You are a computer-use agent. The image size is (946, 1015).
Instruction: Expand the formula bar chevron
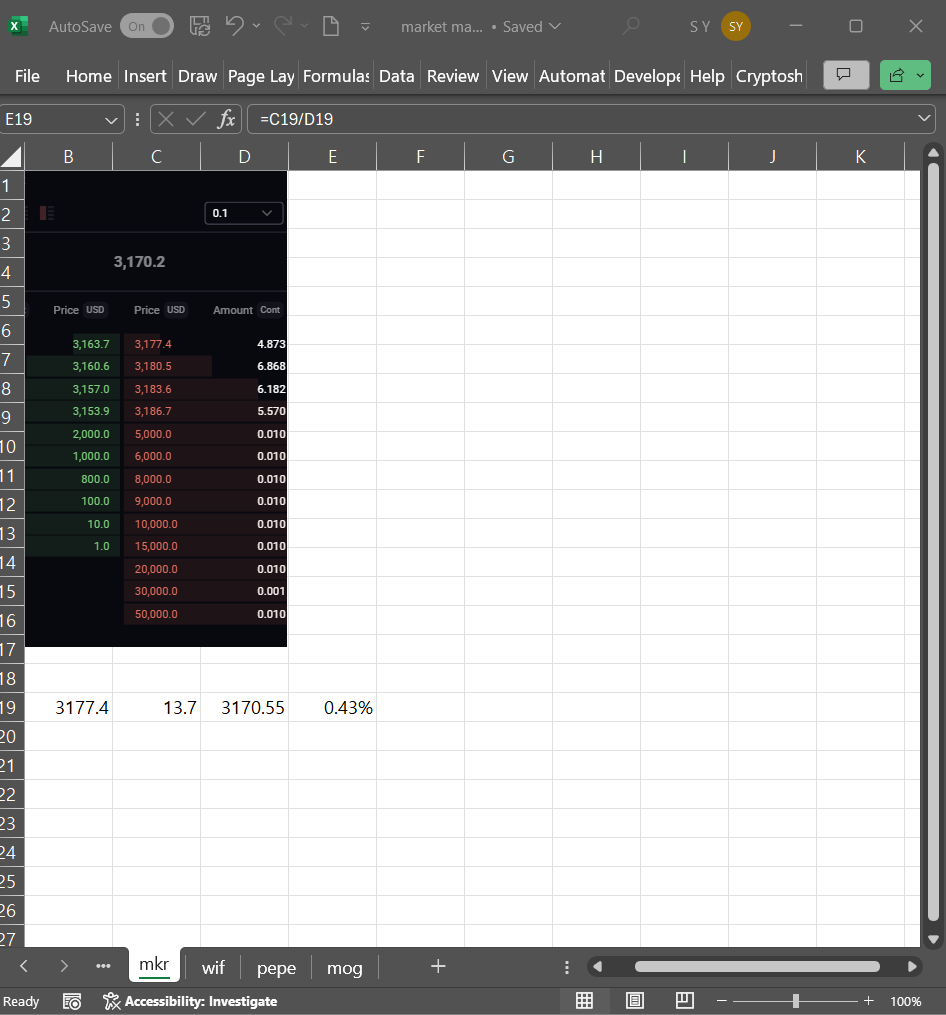(924, 118)
